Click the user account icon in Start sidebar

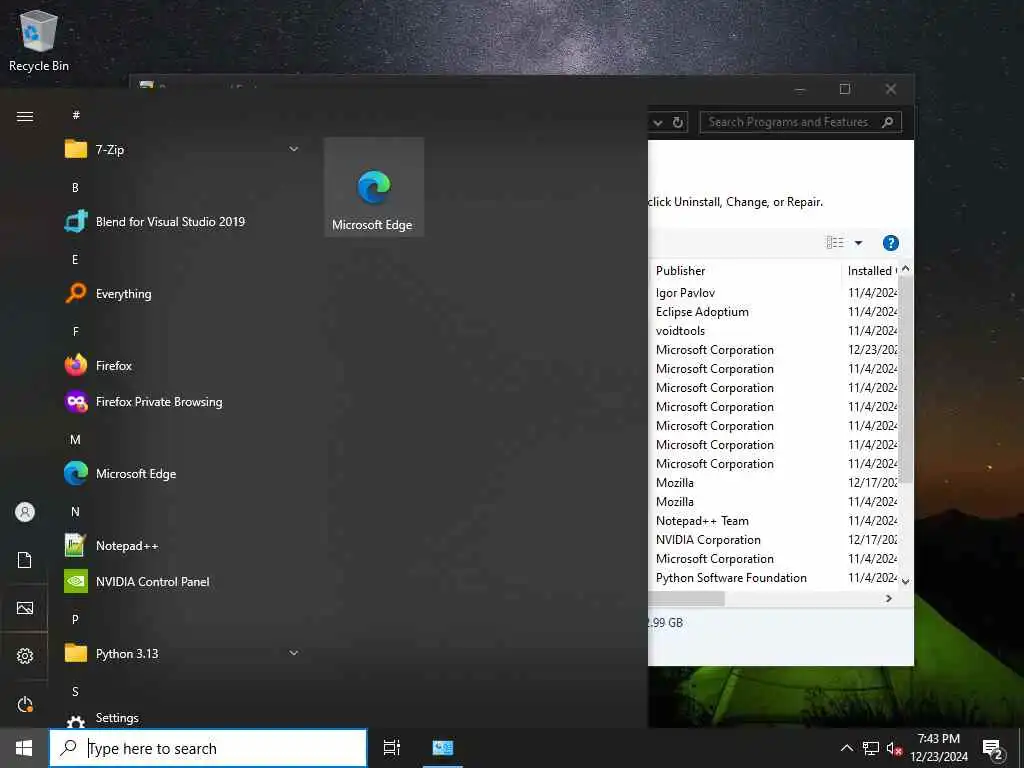click(x=25, y=512)
